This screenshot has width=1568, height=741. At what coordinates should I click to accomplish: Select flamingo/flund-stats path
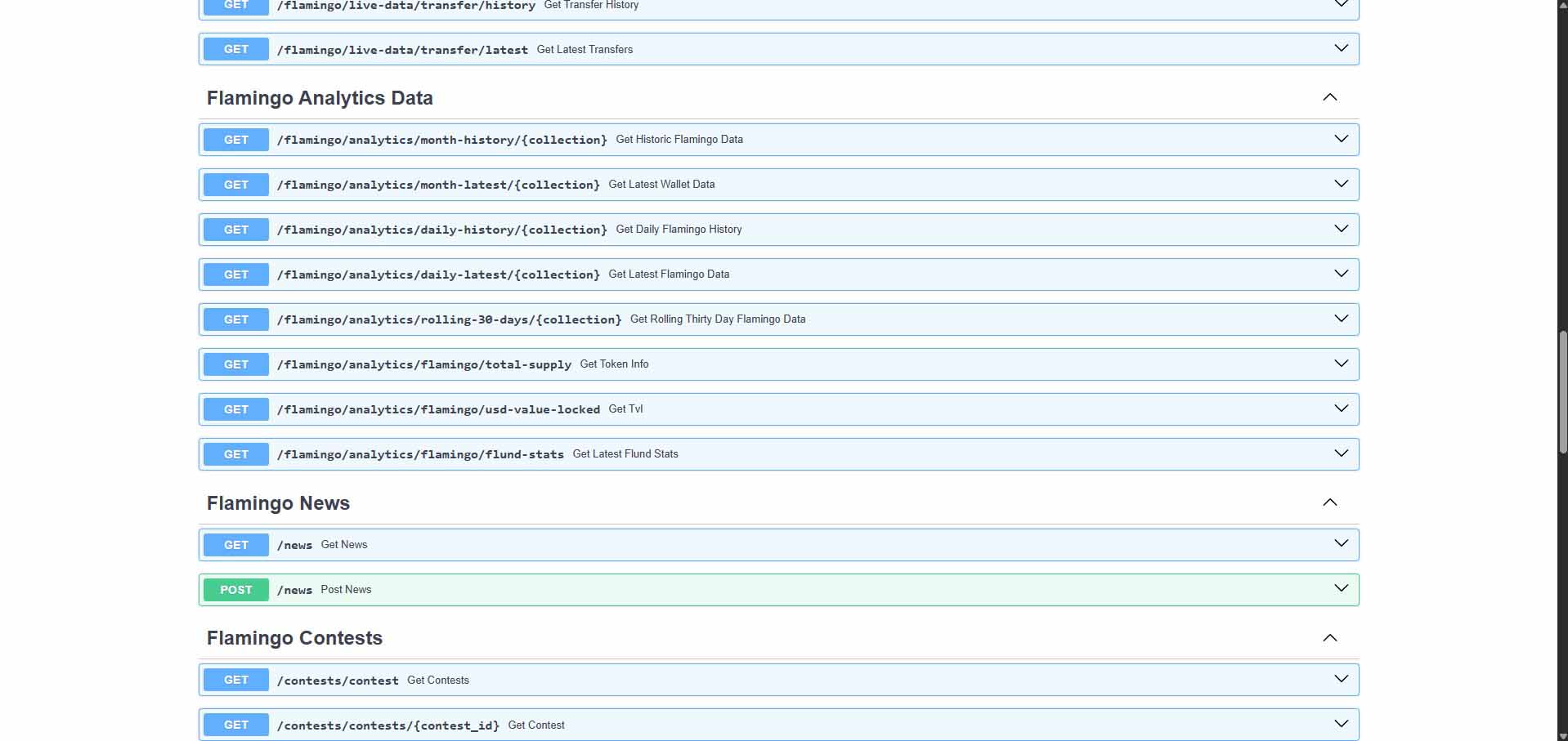click(420, 454)
